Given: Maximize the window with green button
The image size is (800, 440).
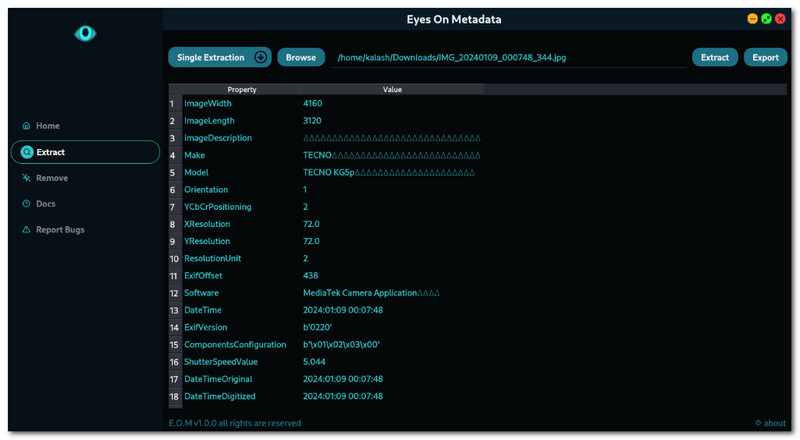Looking at the screenshot, I should point(766,19).
